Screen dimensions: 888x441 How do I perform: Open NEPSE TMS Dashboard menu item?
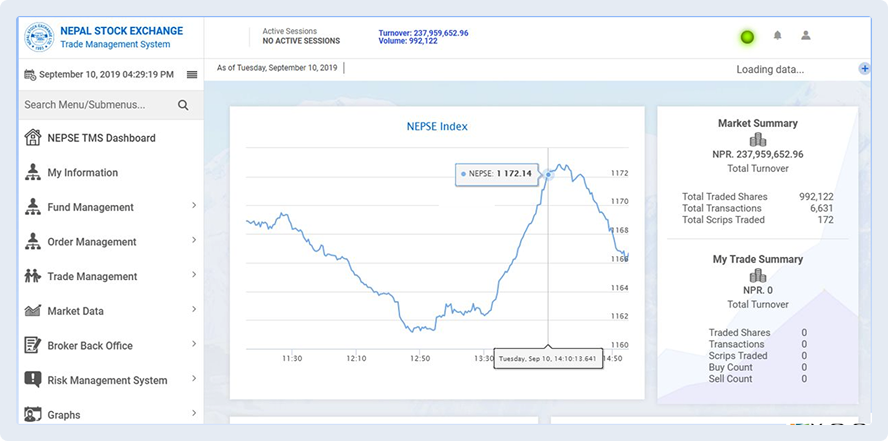point(100,138)
